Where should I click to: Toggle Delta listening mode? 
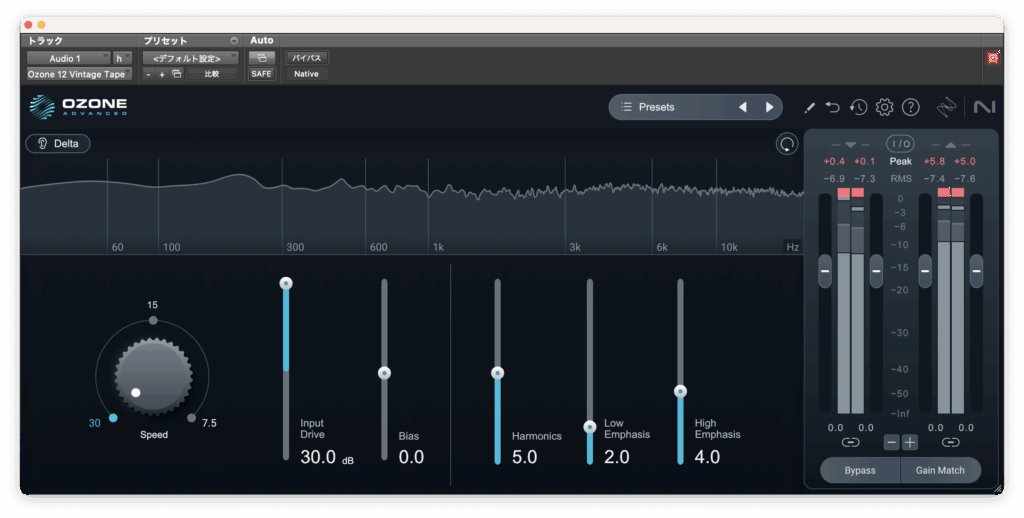(58, 143)
